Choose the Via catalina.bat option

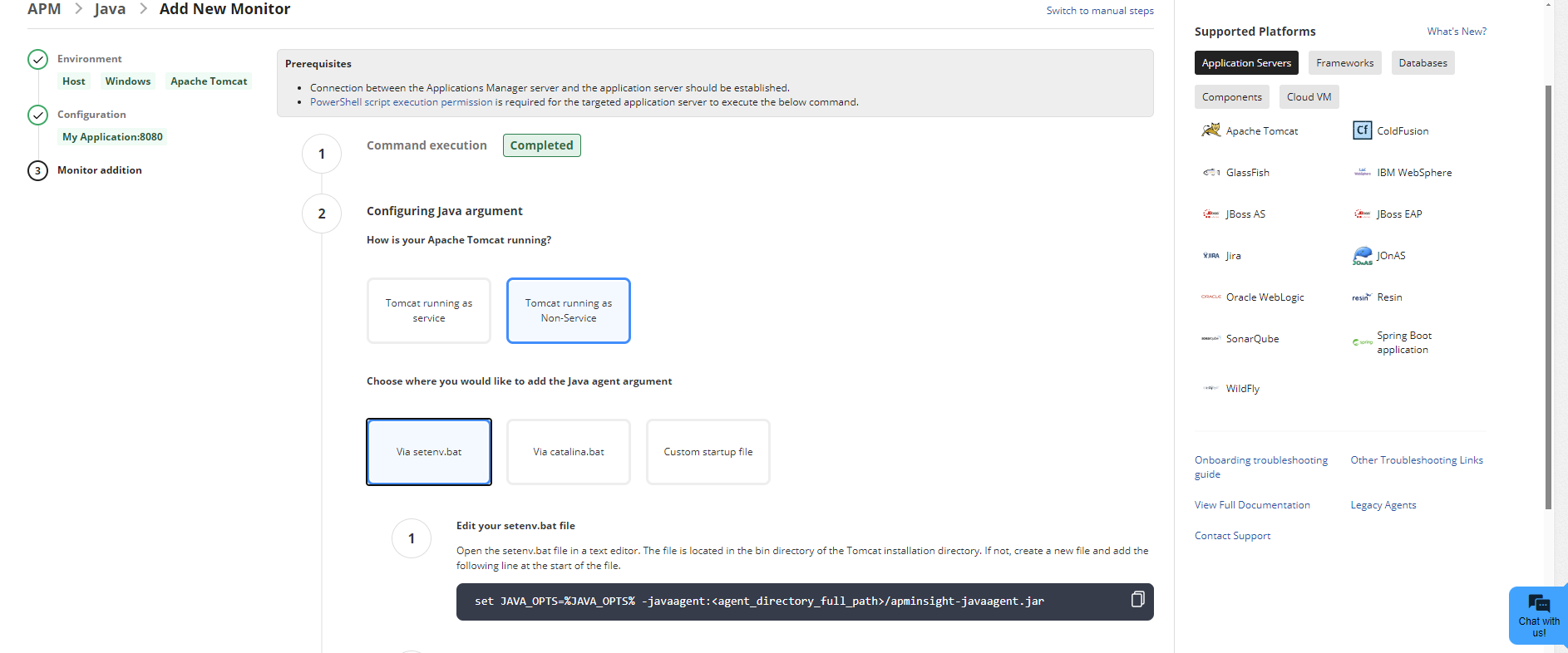point(569,452)
